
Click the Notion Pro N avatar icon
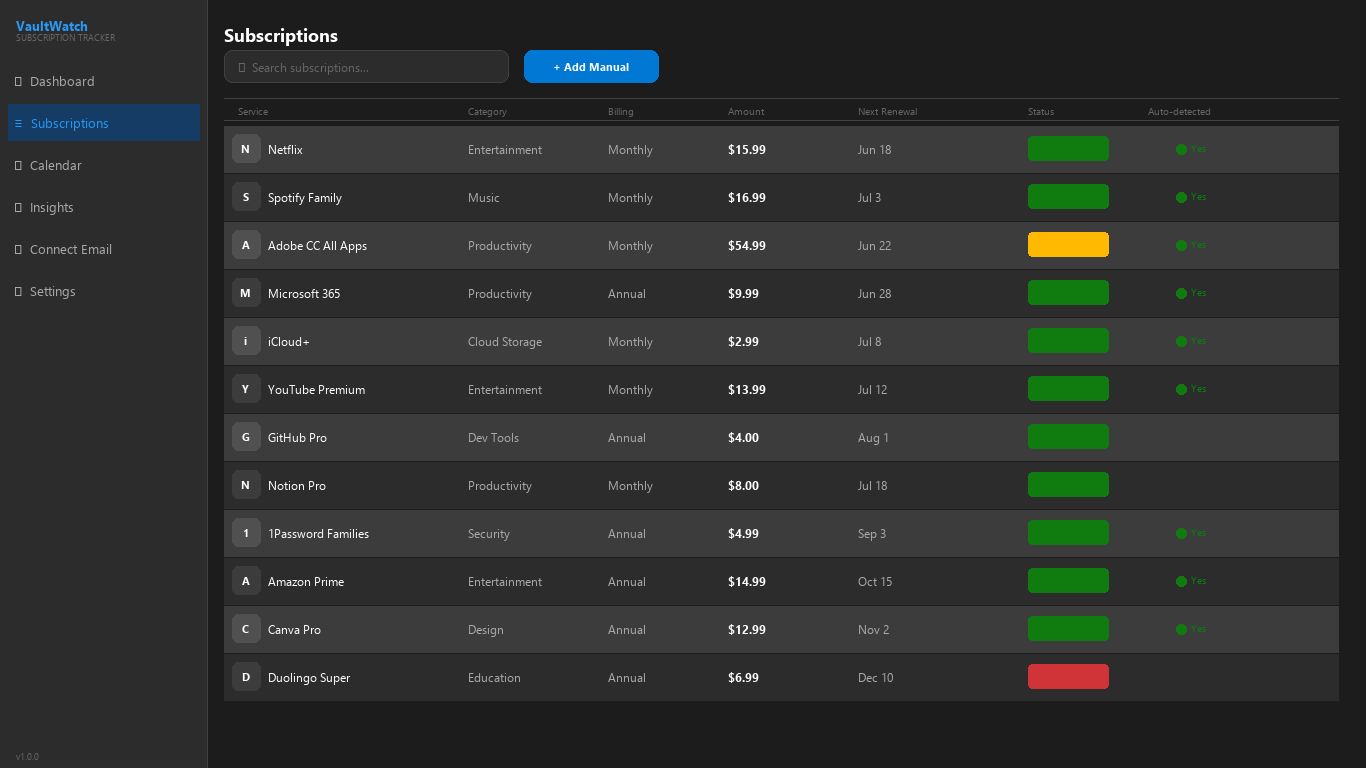tap(246, 485)
